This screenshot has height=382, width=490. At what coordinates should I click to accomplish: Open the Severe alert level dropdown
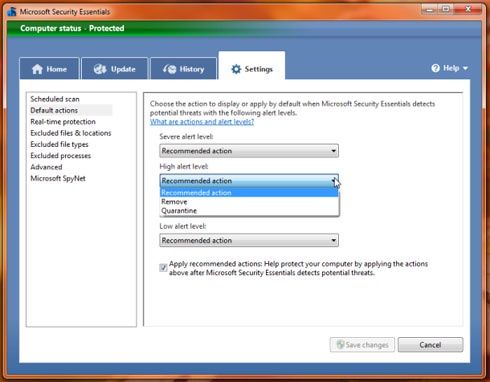click(249, 151)
